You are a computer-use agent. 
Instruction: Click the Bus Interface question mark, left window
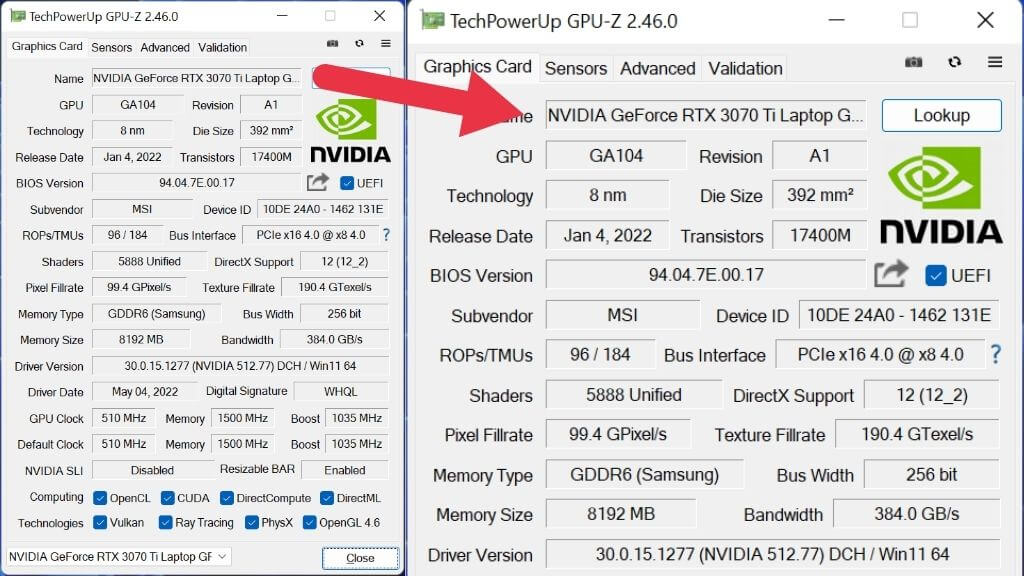[386, 235]
